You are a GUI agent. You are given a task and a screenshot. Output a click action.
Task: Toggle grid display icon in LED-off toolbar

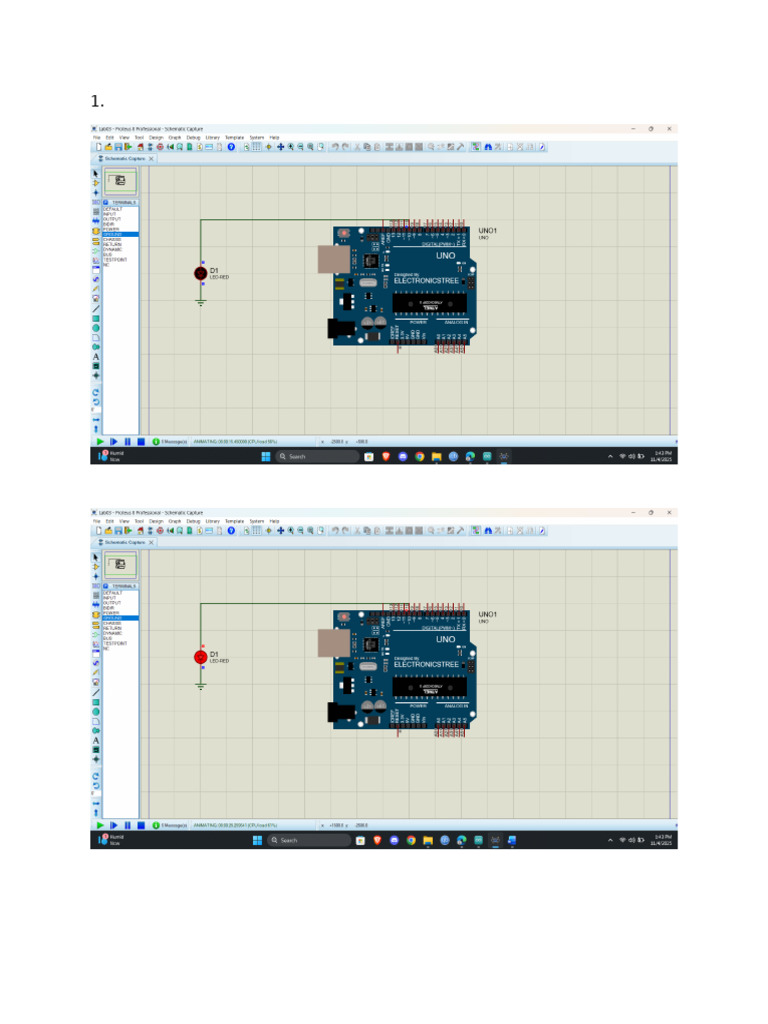(256, 147)
